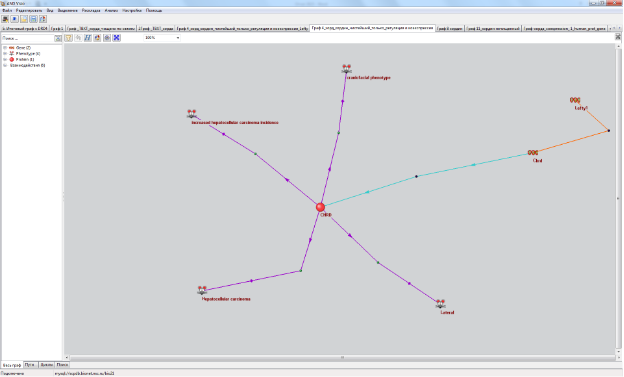
Task: Select the Lefty1 gene node
Action: point(575,100)
